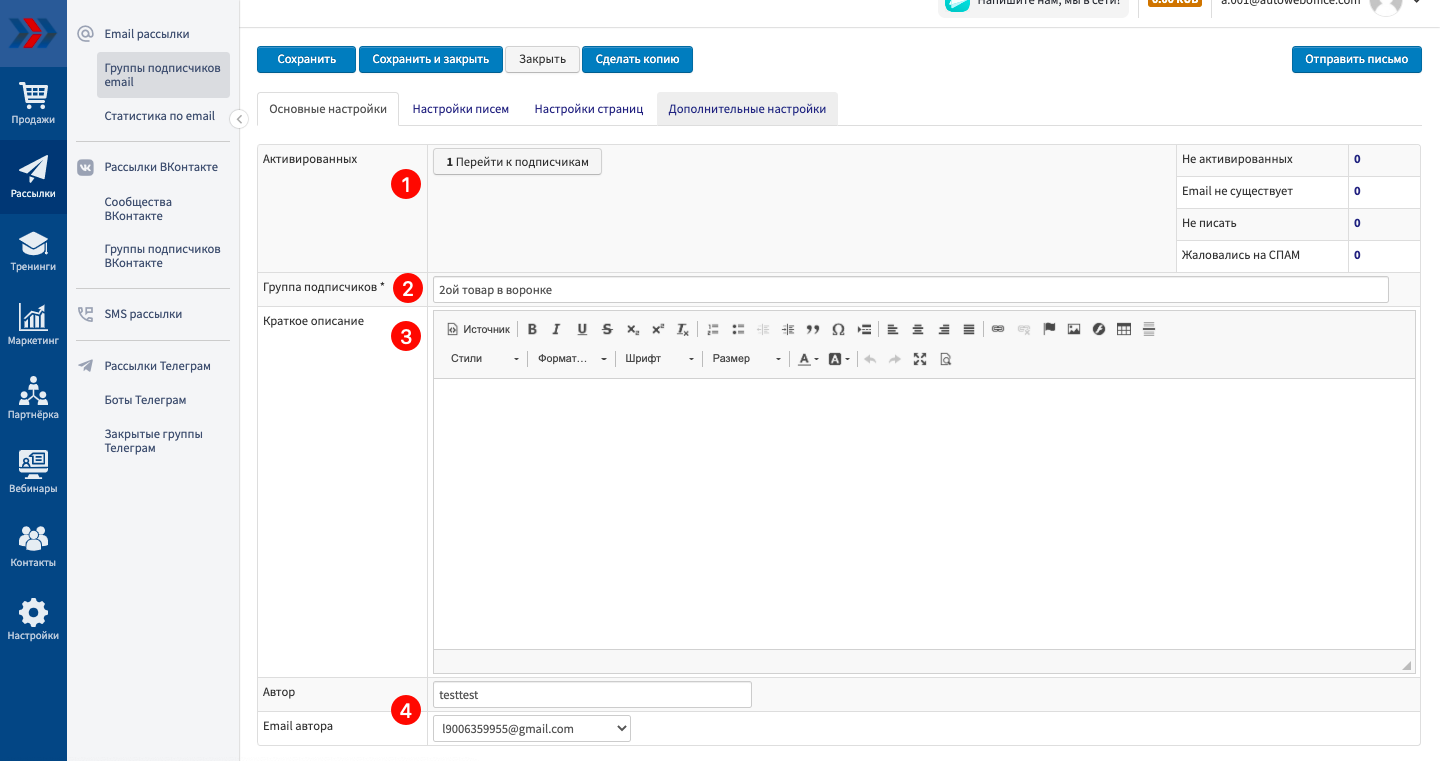This screenshot has height=761, width=1440.
Task: Apply italic formatting in the editor
Action: click(x=557, y=329)
